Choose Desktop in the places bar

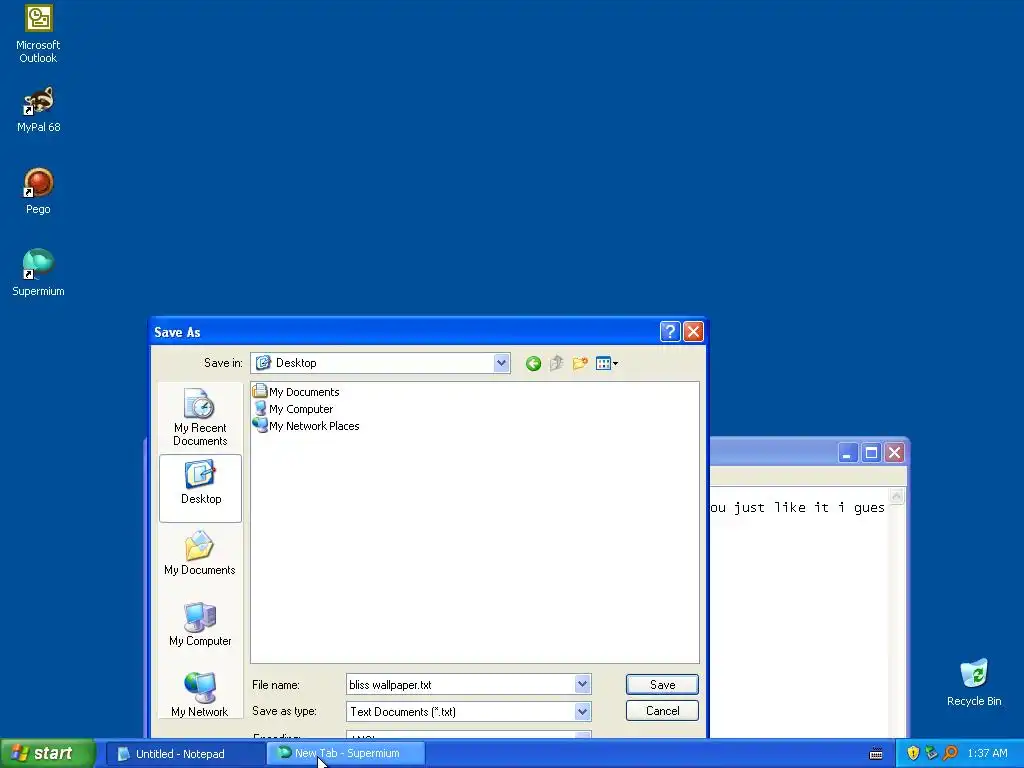[200, 488]
